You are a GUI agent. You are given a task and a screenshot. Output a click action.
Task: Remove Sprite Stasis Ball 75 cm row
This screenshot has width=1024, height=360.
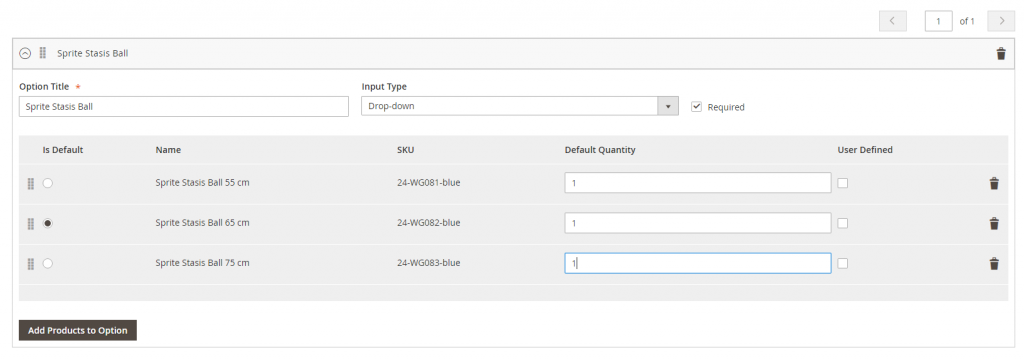(x=994, y=264)
